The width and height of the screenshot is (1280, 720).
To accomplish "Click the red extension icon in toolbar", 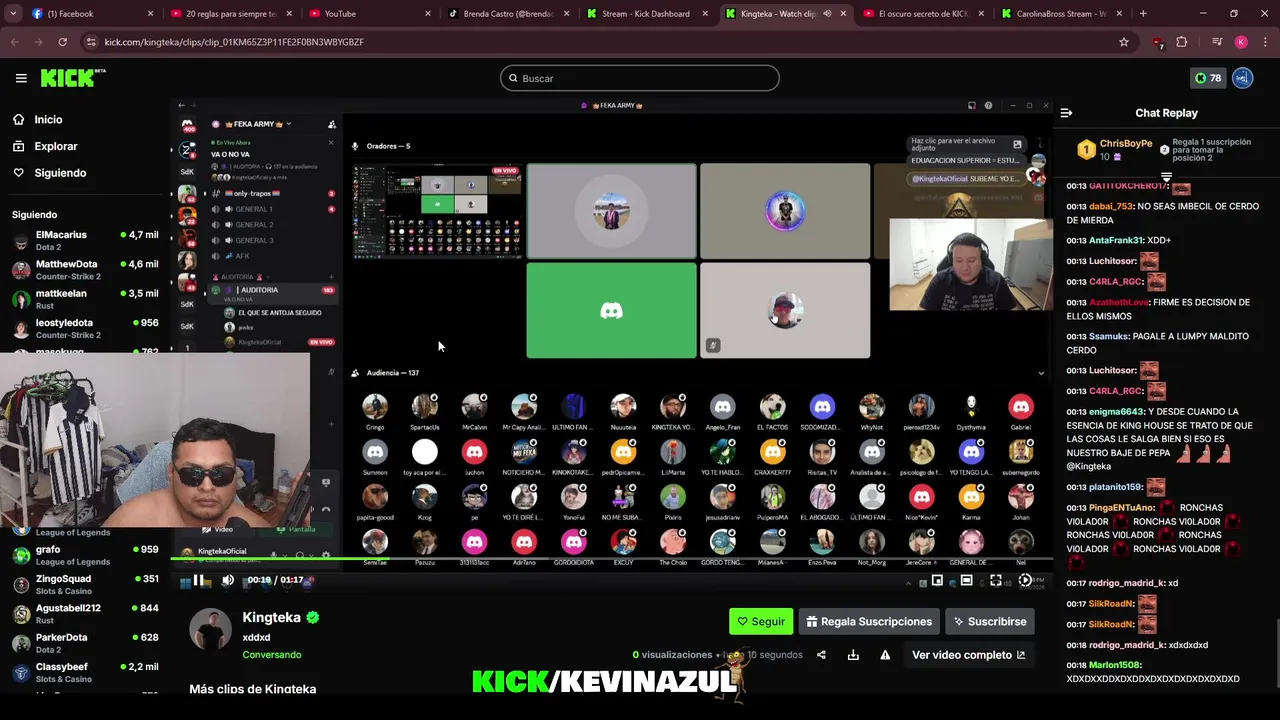I will (1158, 42).
